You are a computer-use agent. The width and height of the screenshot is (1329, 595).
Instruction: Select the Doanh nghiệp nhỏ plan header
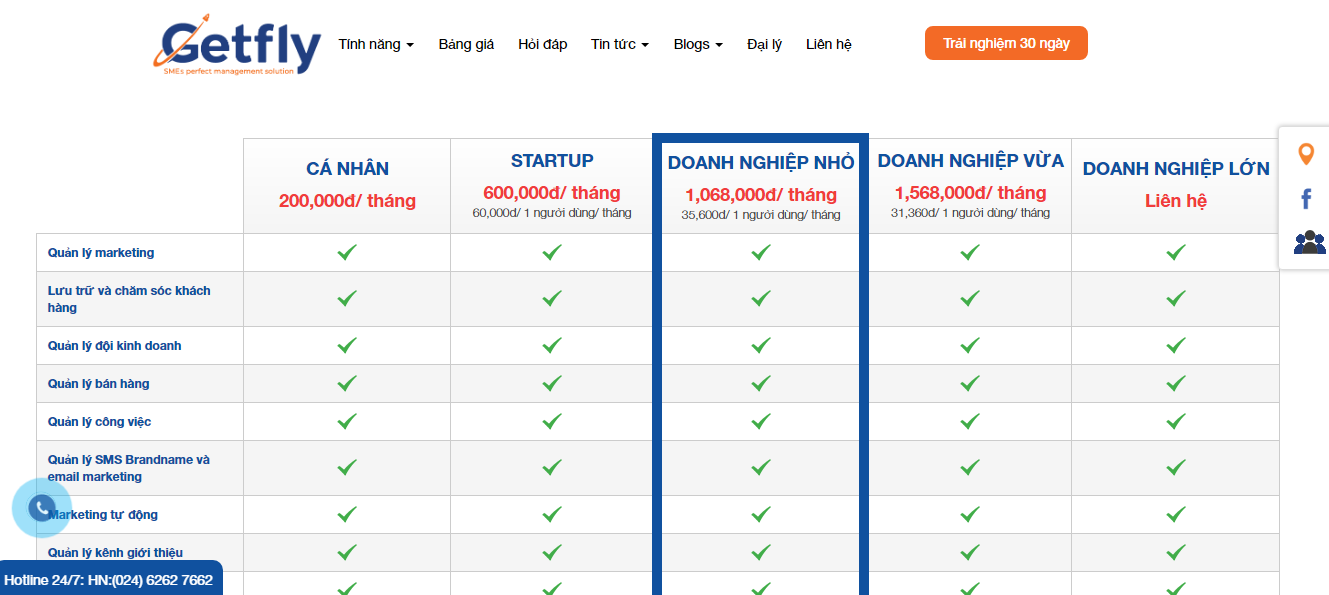click(761, 163)
